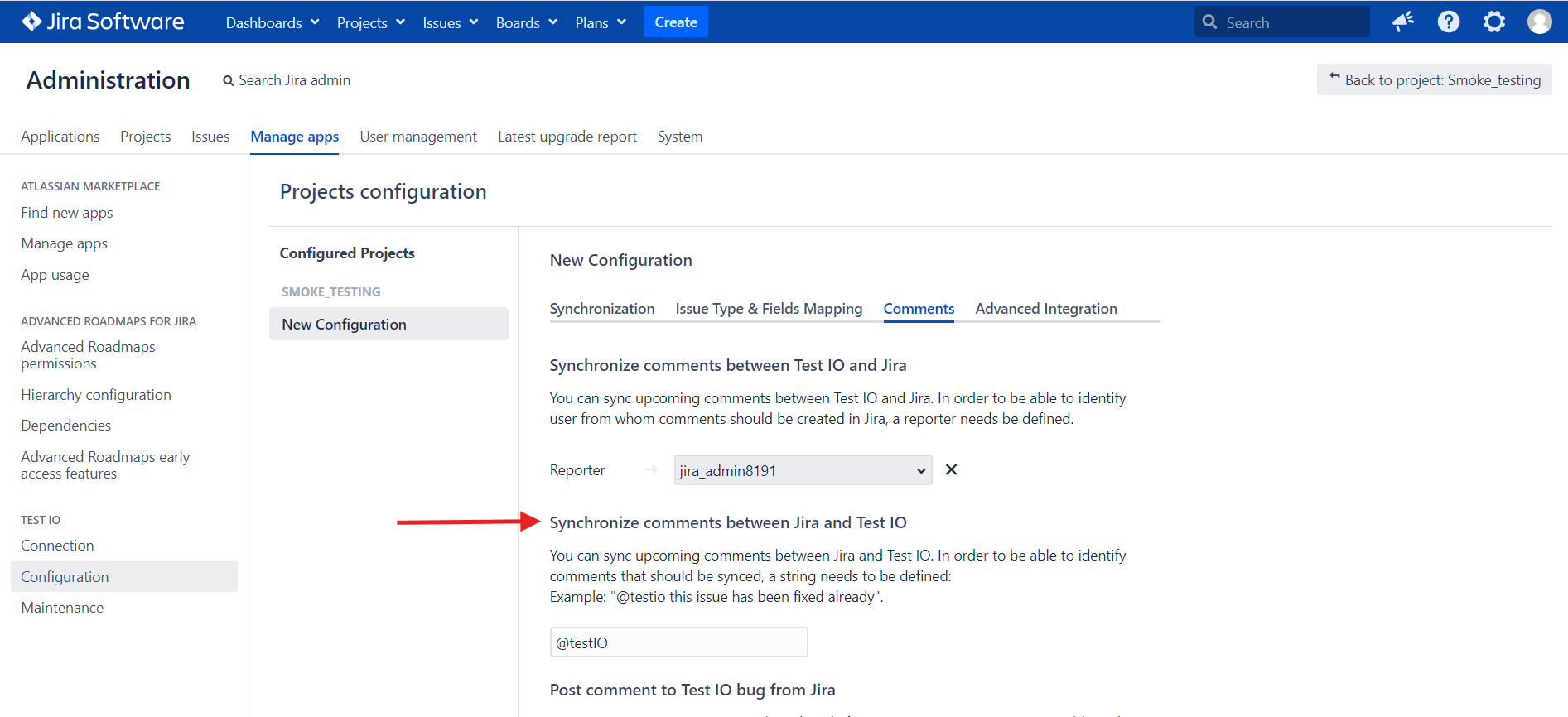
Task: Go back to project Smoke_testing
Action: click(1435, 80)
